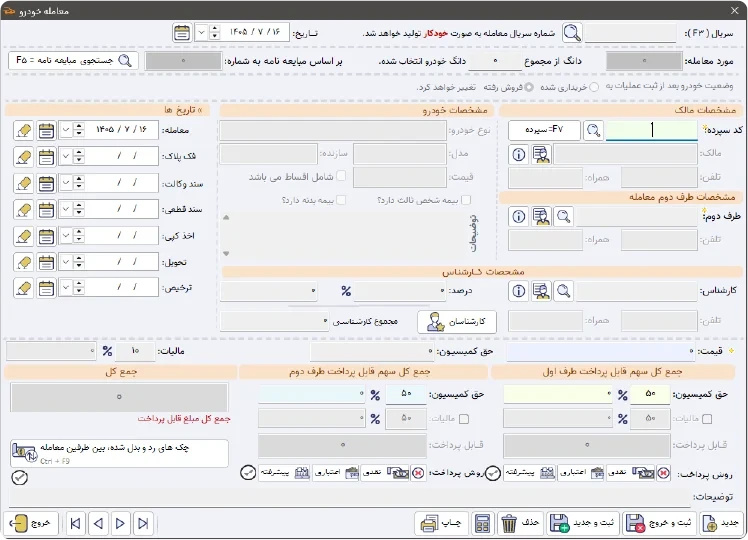Open the dropdown arrow of the top تاریخ field

tap(201, 33)
